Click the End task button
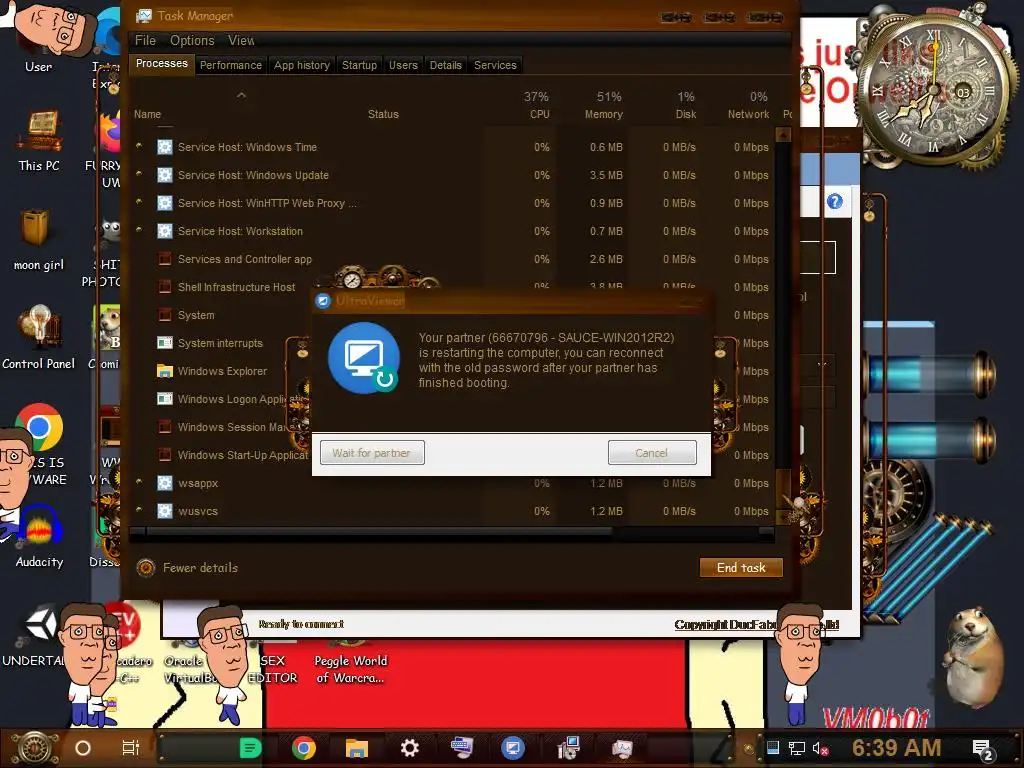 [x=741, y=568]
